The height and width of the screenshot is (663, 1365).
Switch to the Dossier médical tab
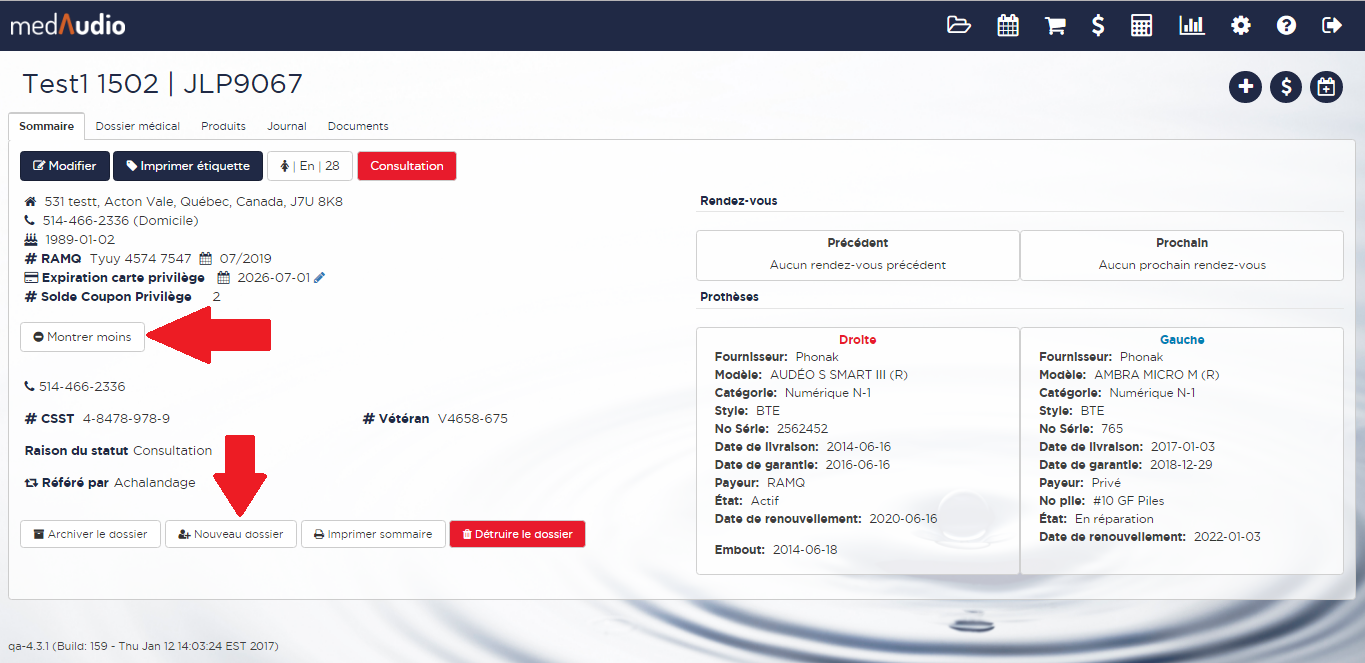point(138,126)
